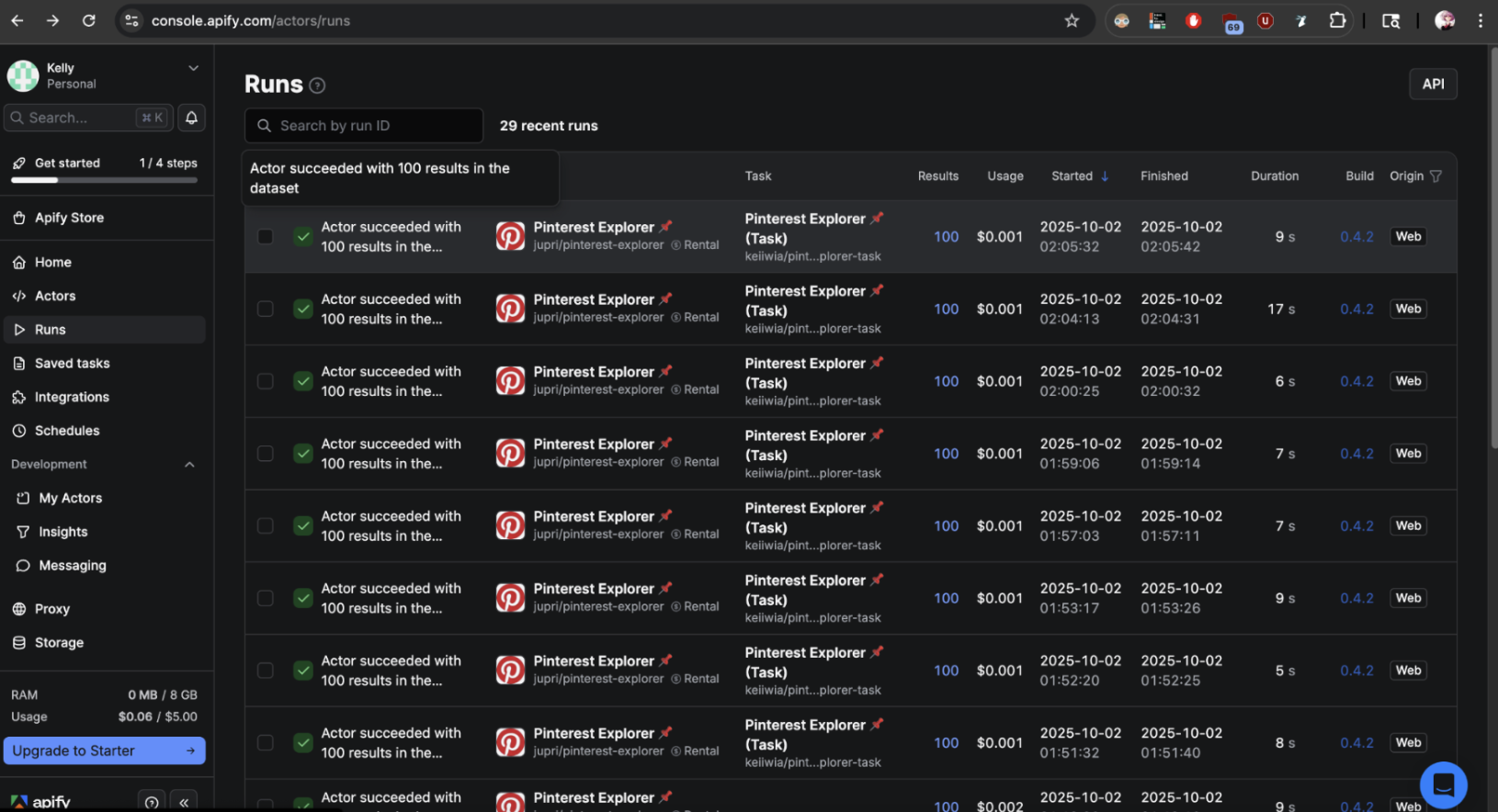Open the Runs help question icon
The width and height of the screenshot is (1498, 812).
click(317, 85)
